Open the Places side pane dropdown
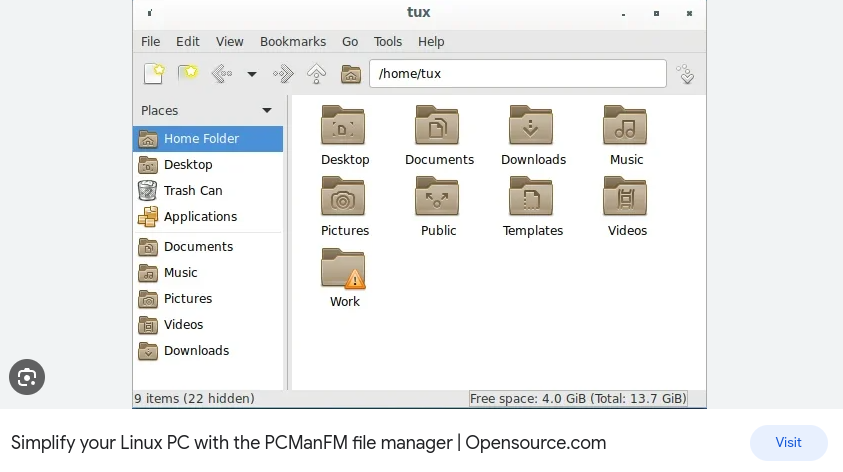Screen dimensions: 843x472 [267, 111]
